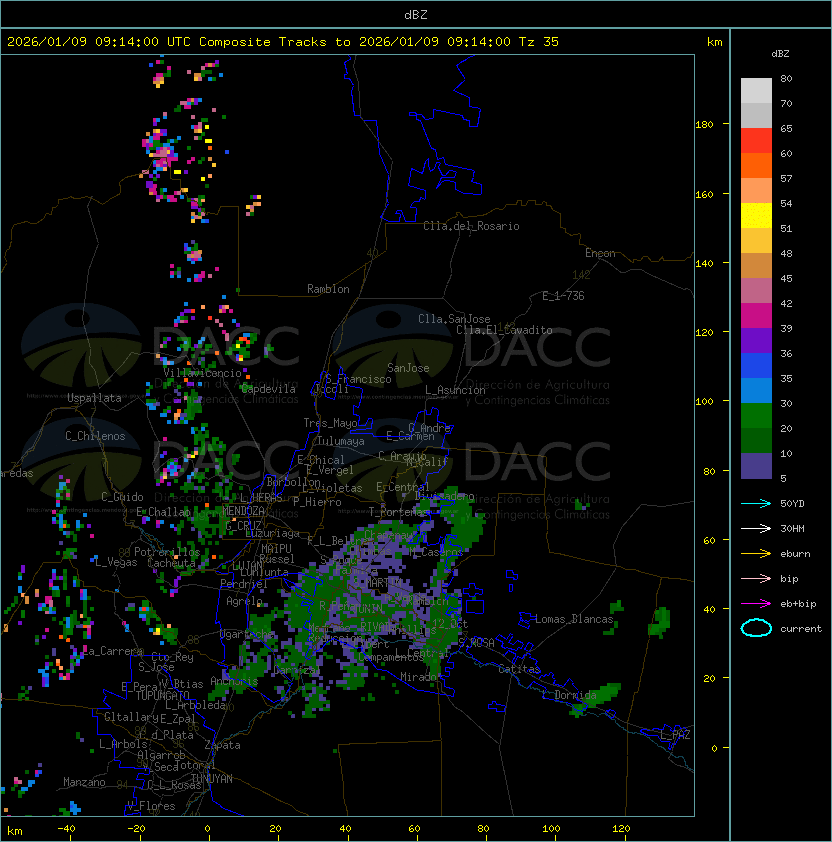
Task: Click the 'TUPUNGATO' map label
Action: point(162,696)
